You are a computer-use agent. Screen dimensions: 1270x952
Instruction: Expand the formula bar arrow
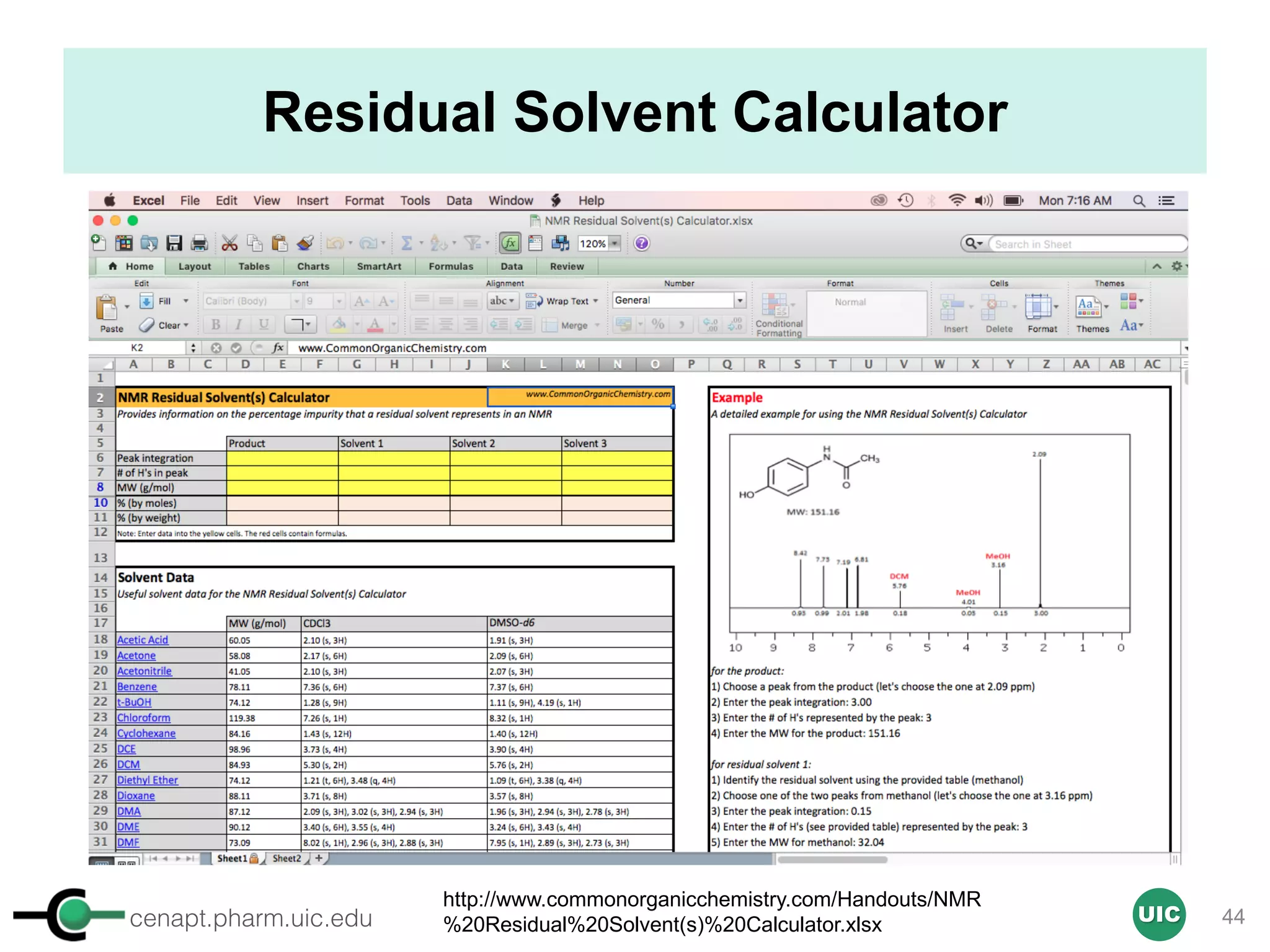(x=1185, y=348)
